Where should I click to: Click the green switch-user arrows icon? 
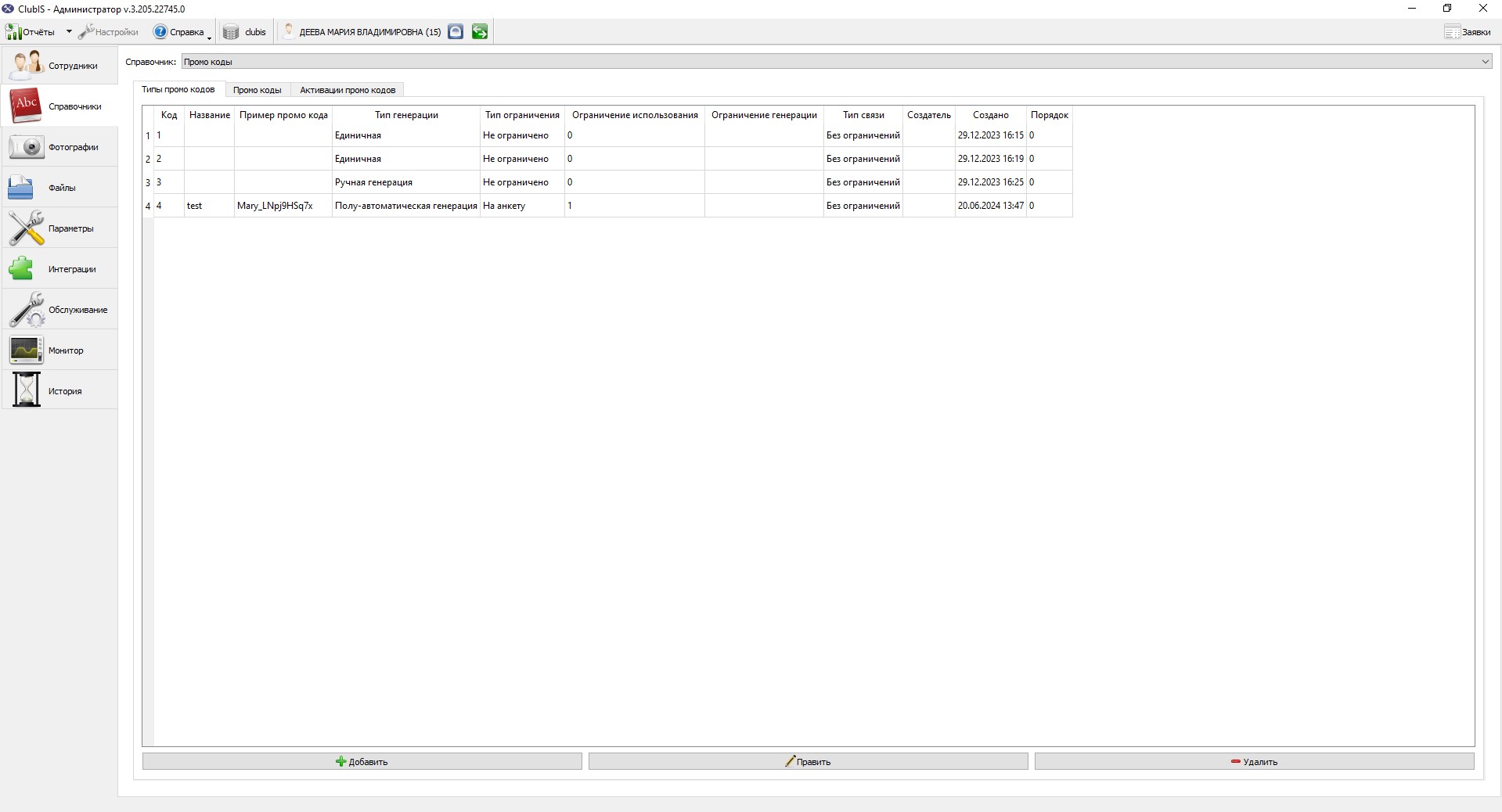(480, 32)
